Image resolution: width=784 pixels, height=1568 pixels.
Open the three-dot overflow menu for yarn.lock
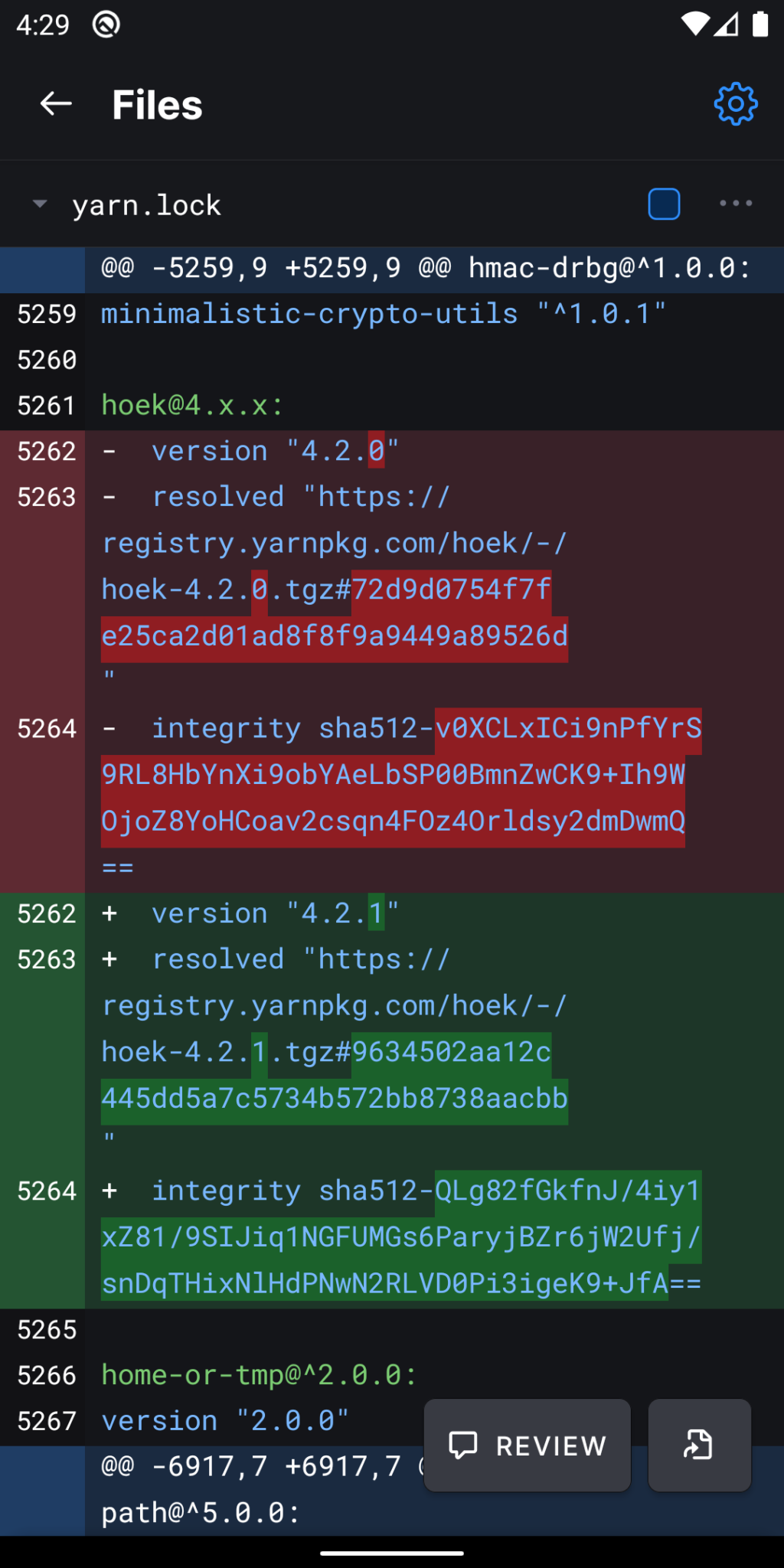tap(733, 204)
